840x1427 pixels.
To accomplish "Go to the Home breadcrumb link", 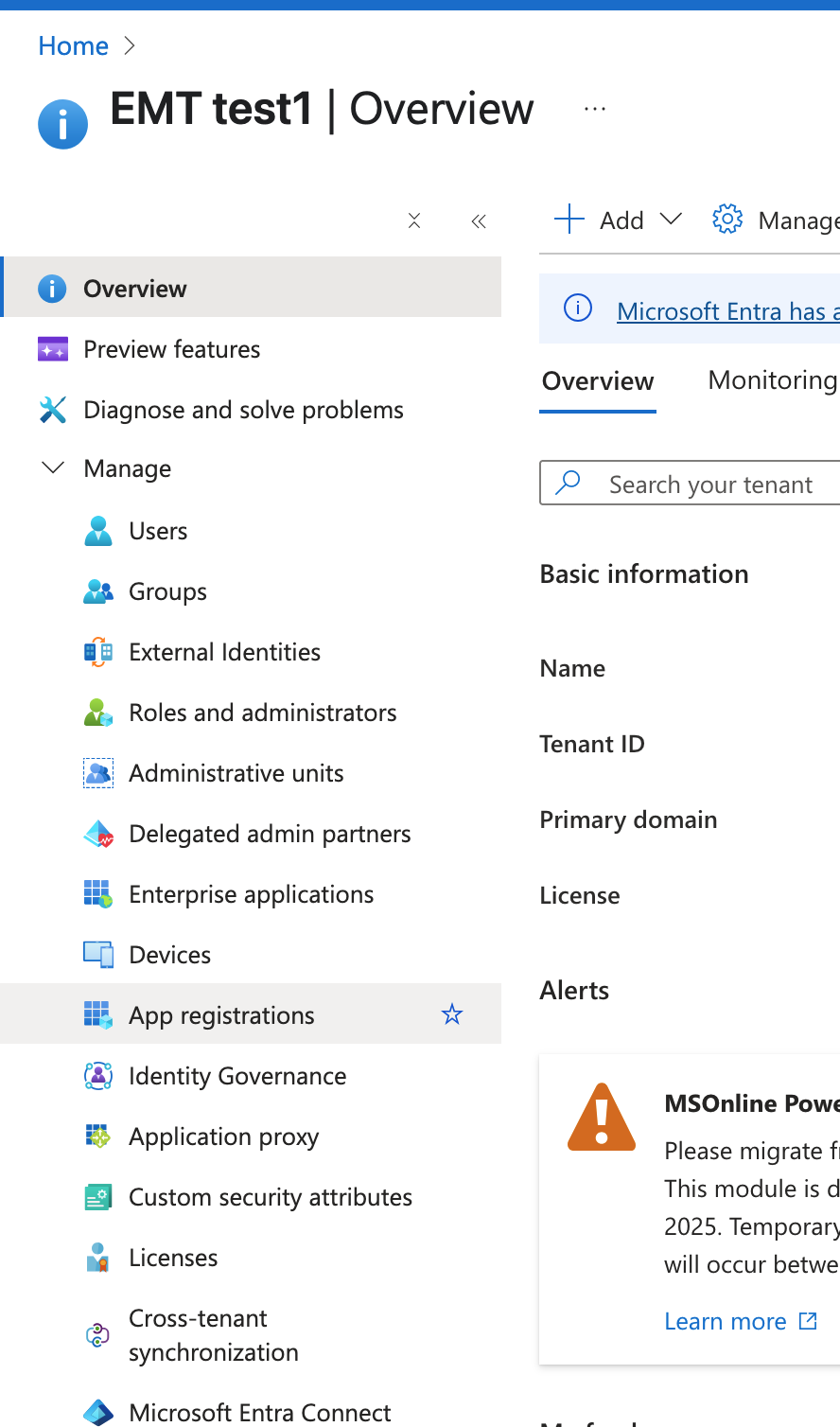I will 73,45.
